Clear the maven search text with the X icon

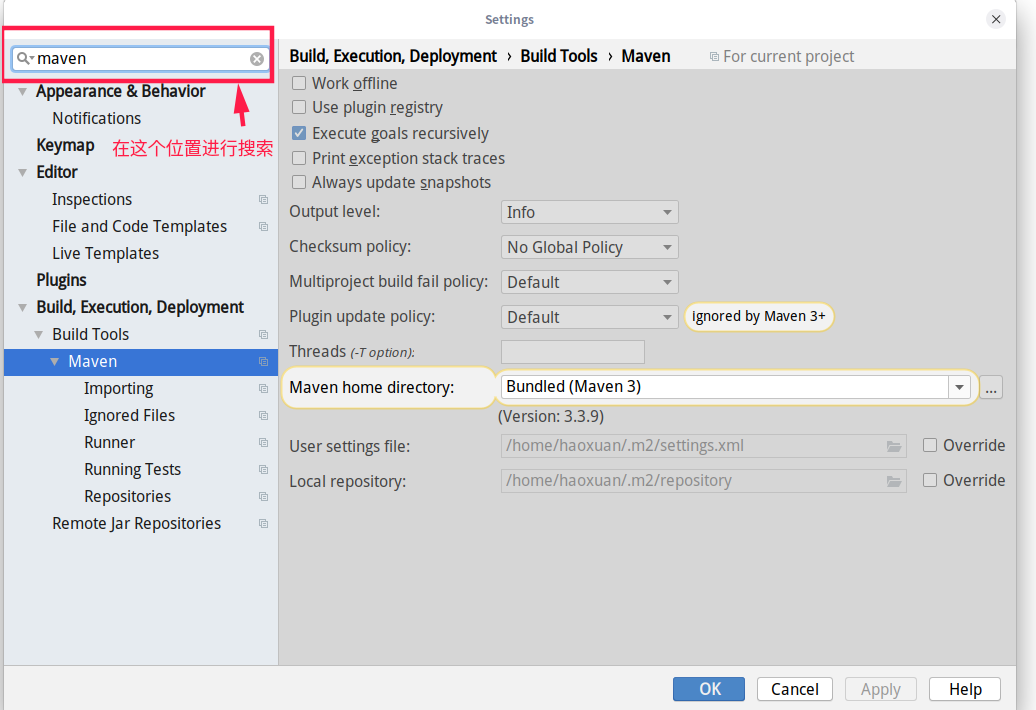257,58
